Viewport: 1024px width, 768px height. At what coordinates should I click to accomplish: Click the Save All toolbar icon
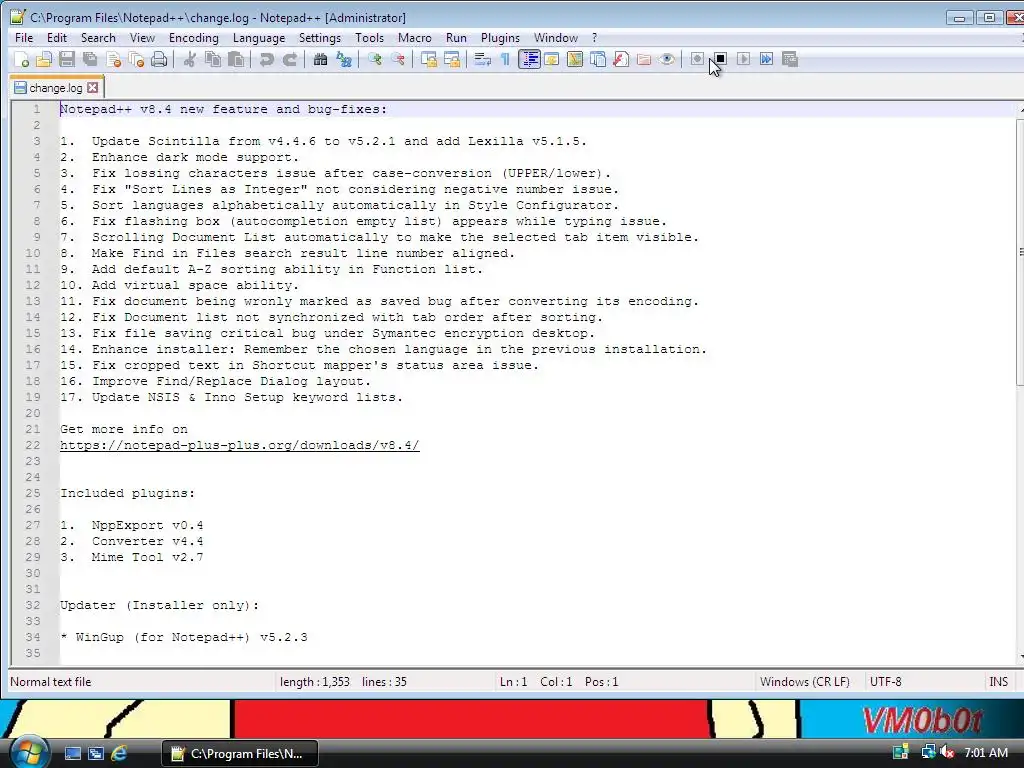coord(90,60)
